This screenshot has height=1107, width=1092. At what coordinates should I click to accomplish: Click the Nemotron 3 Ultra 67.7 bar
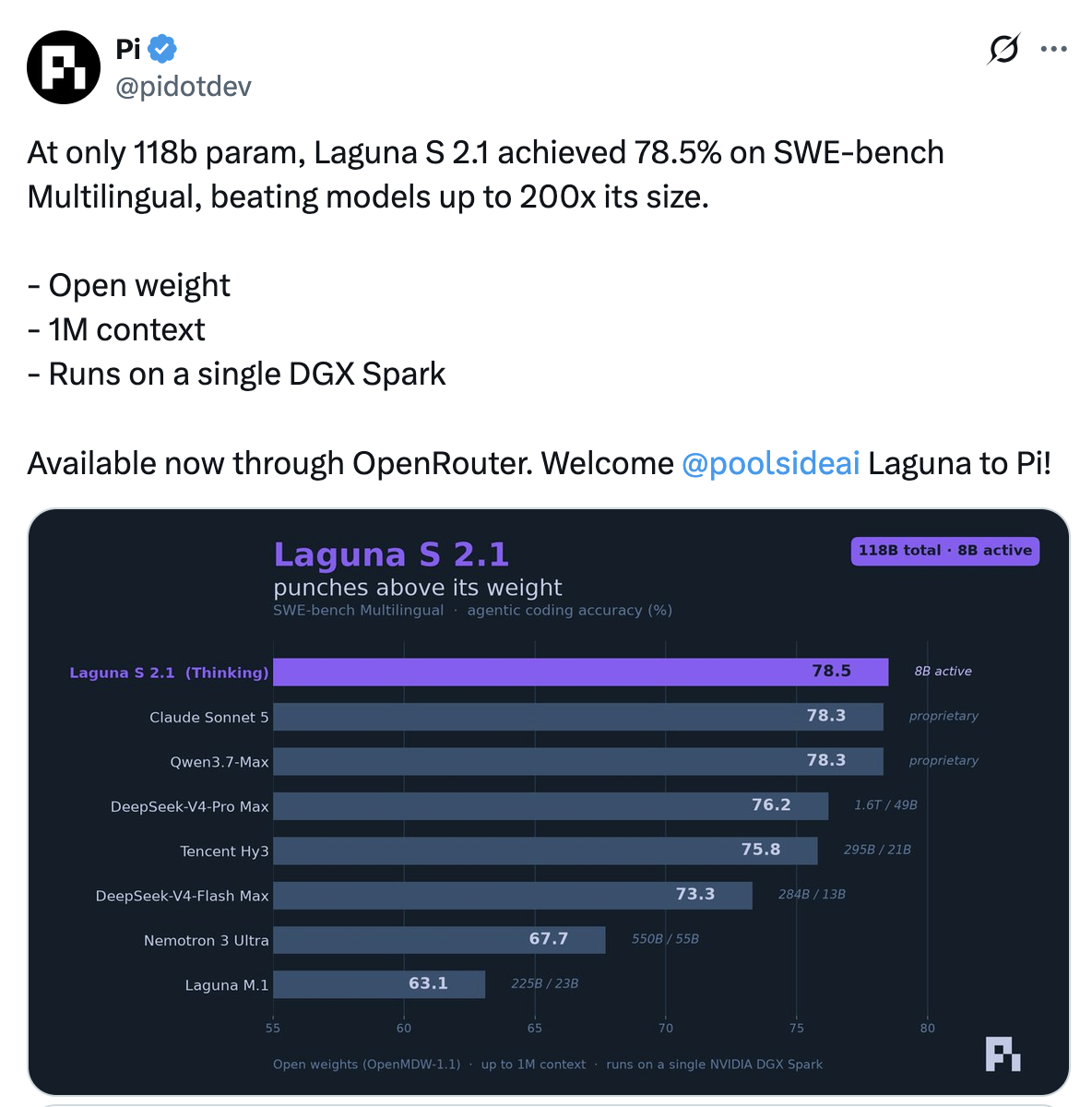[x=440, y=939]
